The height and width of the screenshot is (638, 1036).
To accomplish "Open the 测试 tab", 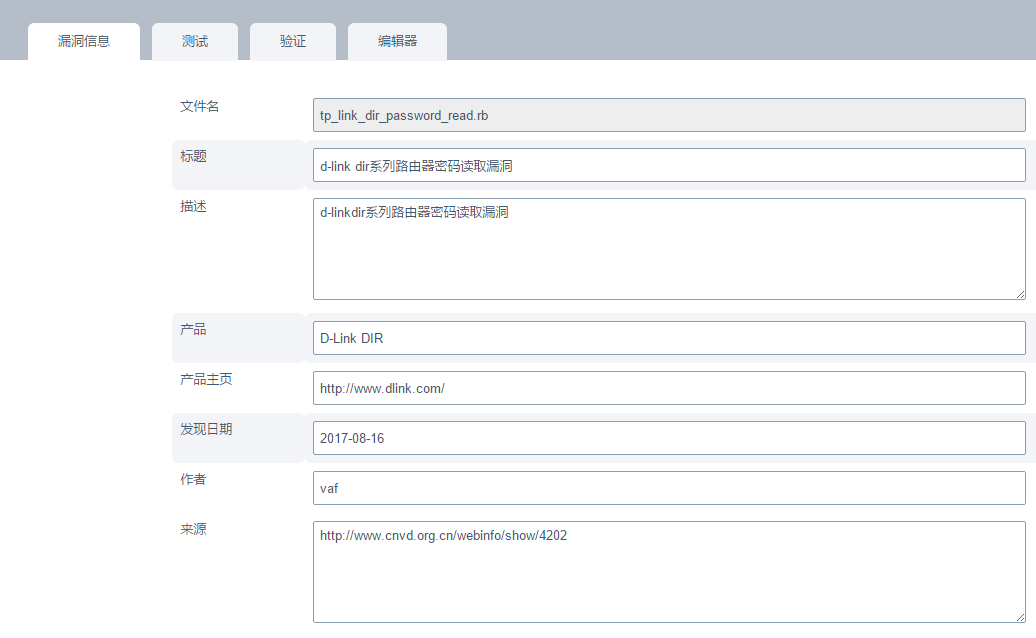I will pyautogui.click(x=195, y=42).
